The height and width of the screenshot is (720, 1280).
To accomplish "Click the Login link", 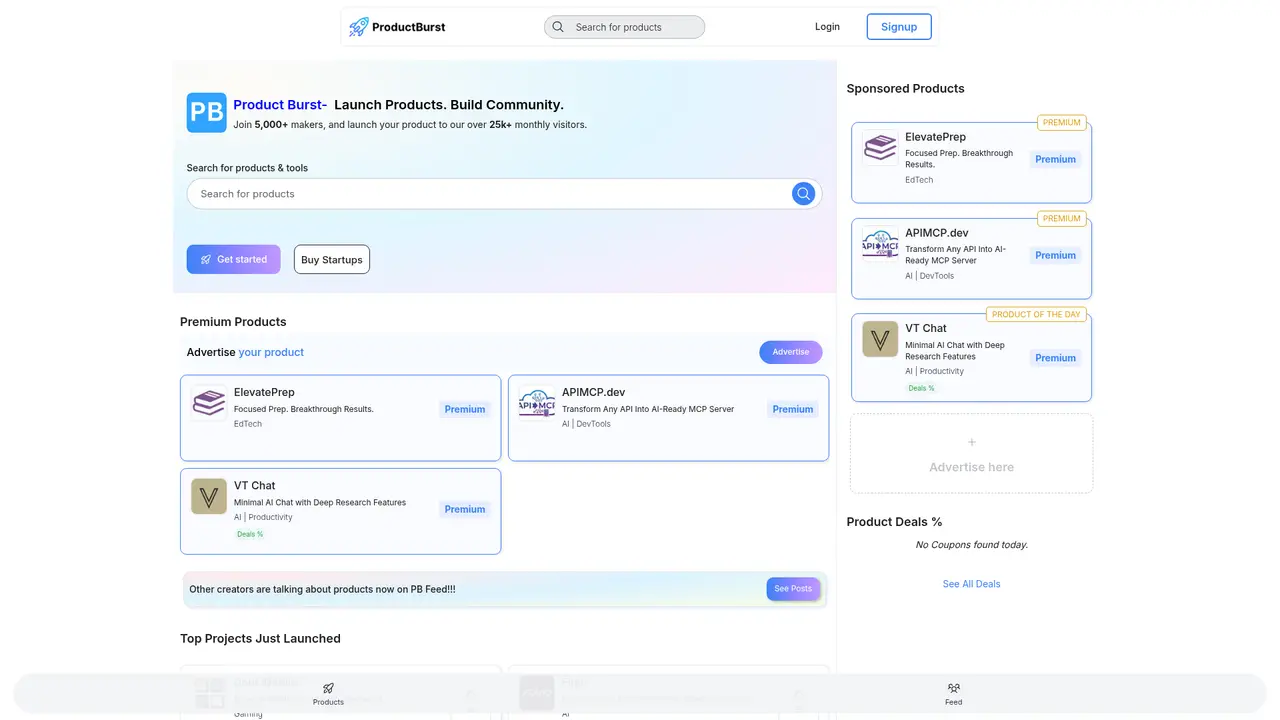I will click(x=827, y=27).
